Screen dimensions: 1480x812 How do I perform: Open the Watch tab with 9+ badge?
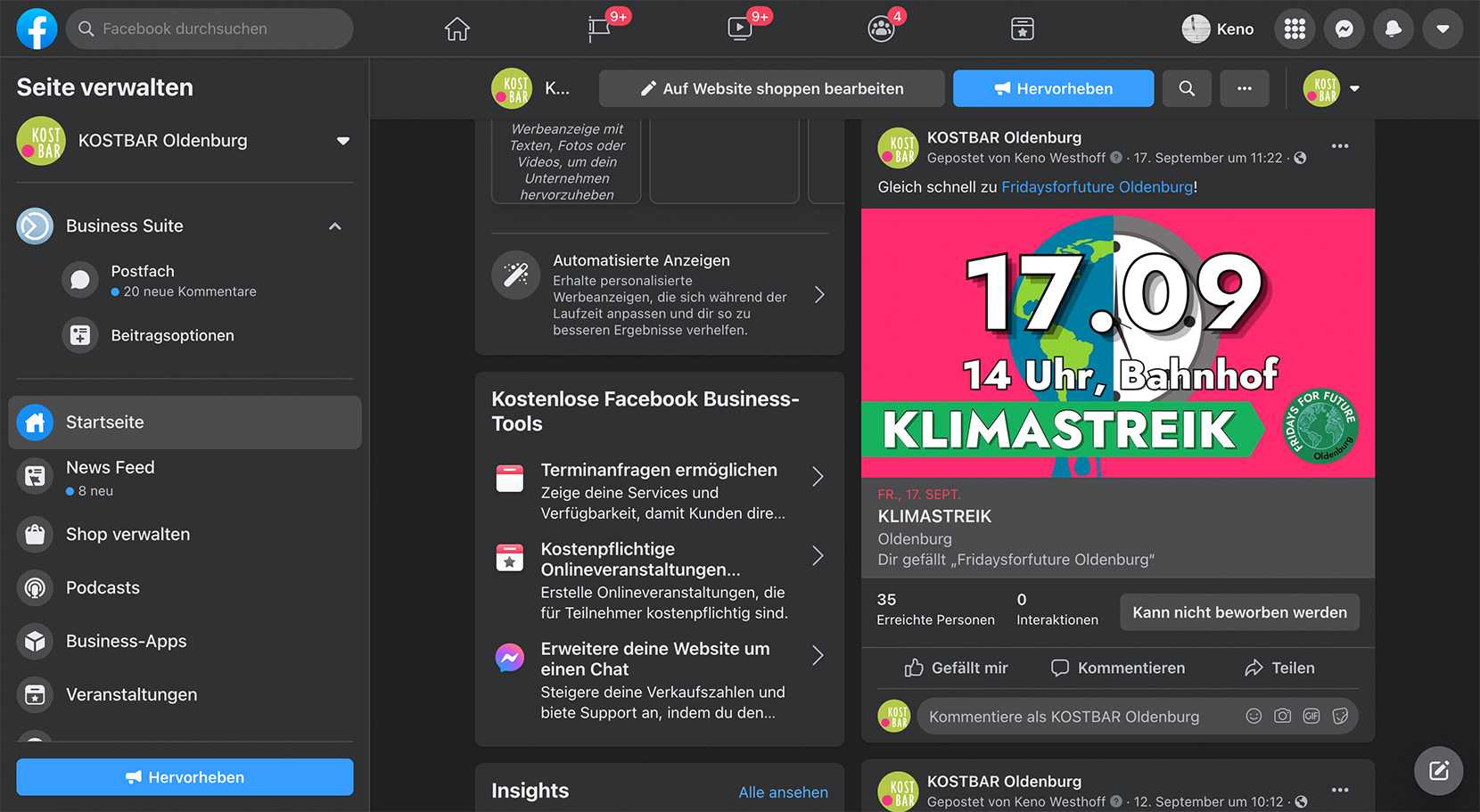[x=740, y=29]
